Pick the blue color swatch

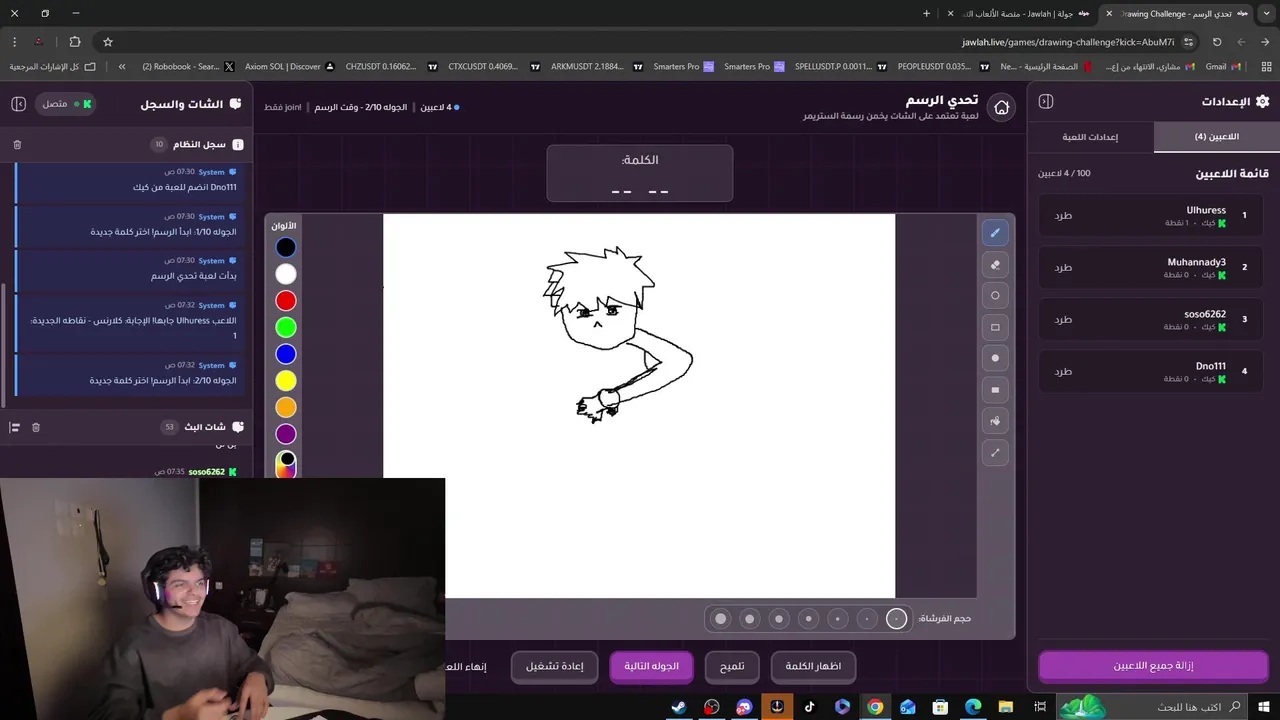pyautogui.click(x=286, y=354)
